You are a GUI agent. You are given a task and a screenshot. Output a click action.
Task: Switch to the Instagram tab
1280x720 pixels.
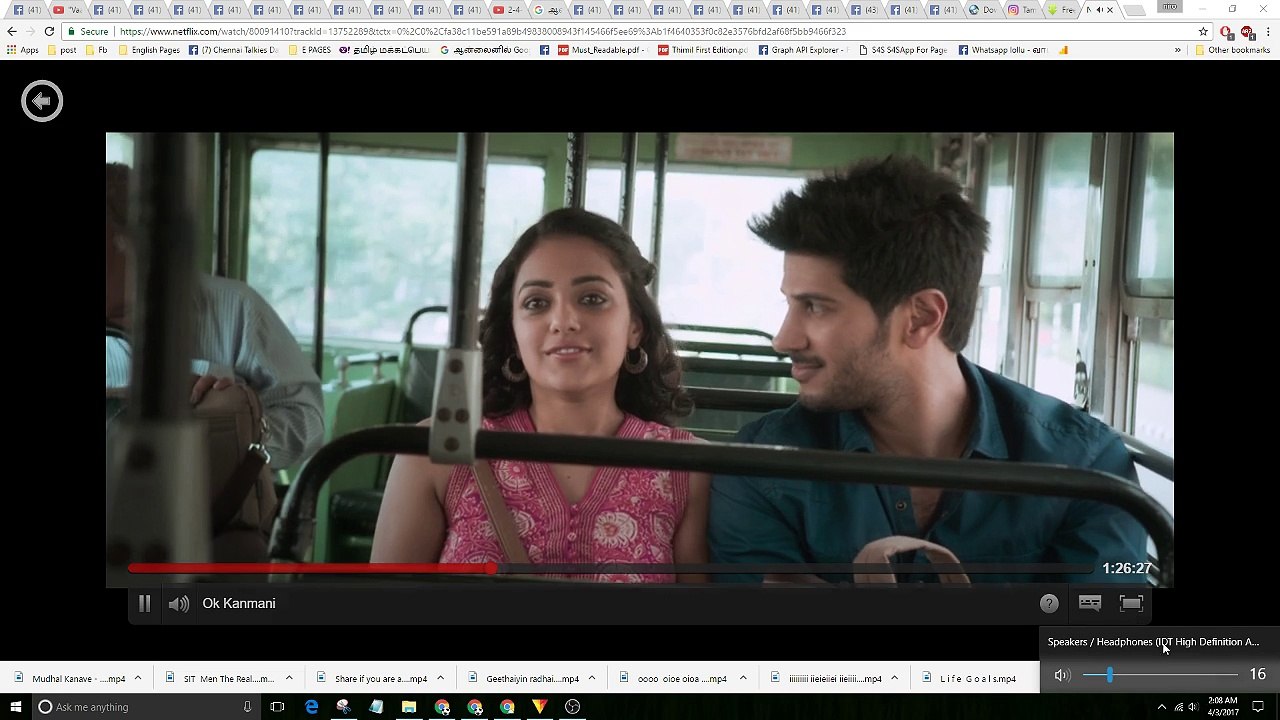(1022, 10)
